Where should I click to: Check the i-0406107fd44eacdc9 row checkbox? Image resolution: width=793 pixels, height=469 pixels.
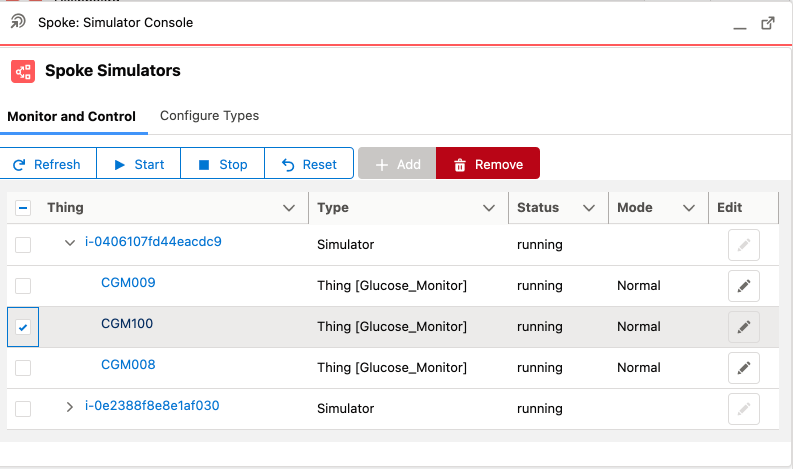point(23,245)
